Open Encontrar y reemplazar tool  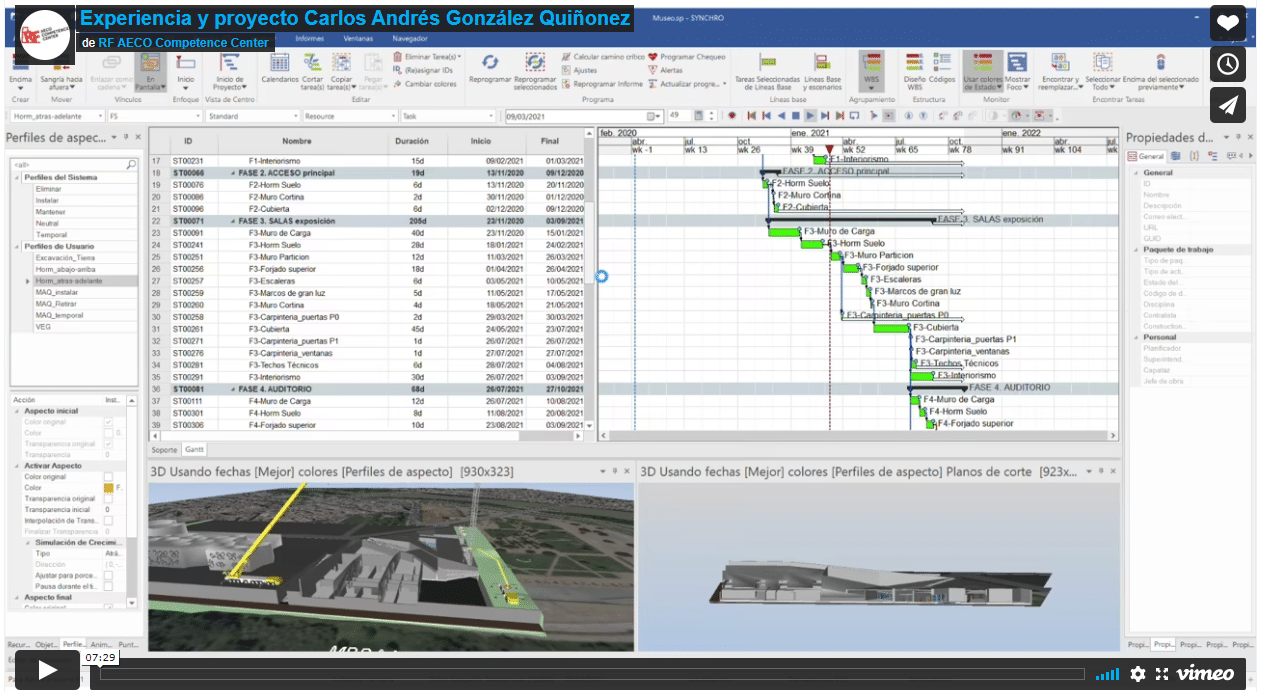pos(1060,70)
